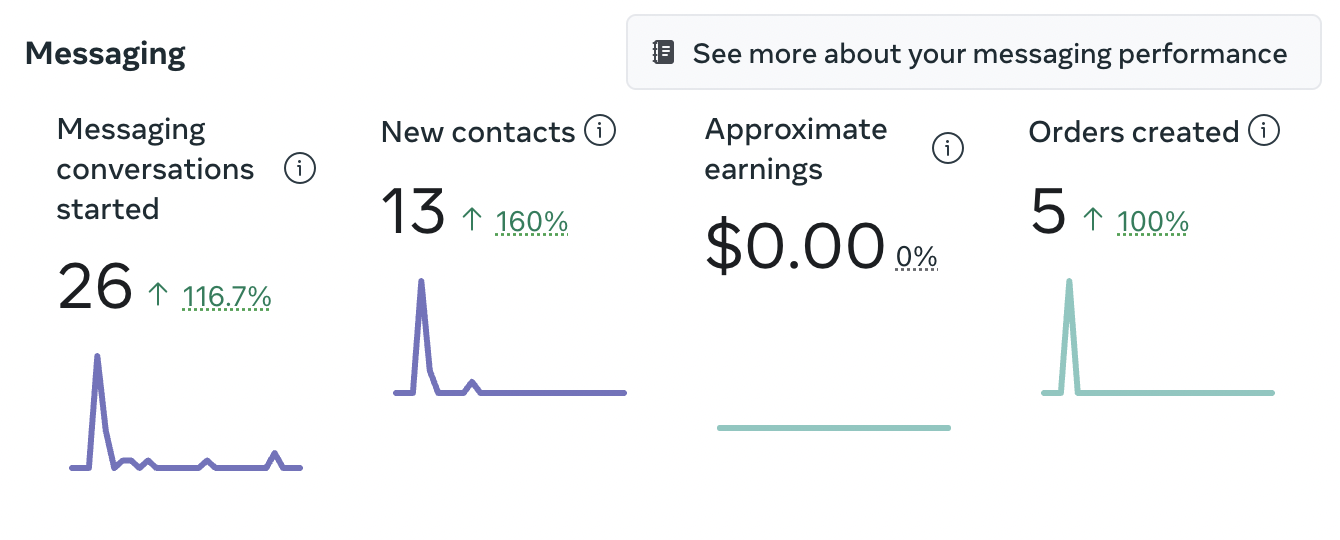The image size is (1340, 540).
Task: Click the 100% orders change percentage
Action: (x=1153, y=221)
